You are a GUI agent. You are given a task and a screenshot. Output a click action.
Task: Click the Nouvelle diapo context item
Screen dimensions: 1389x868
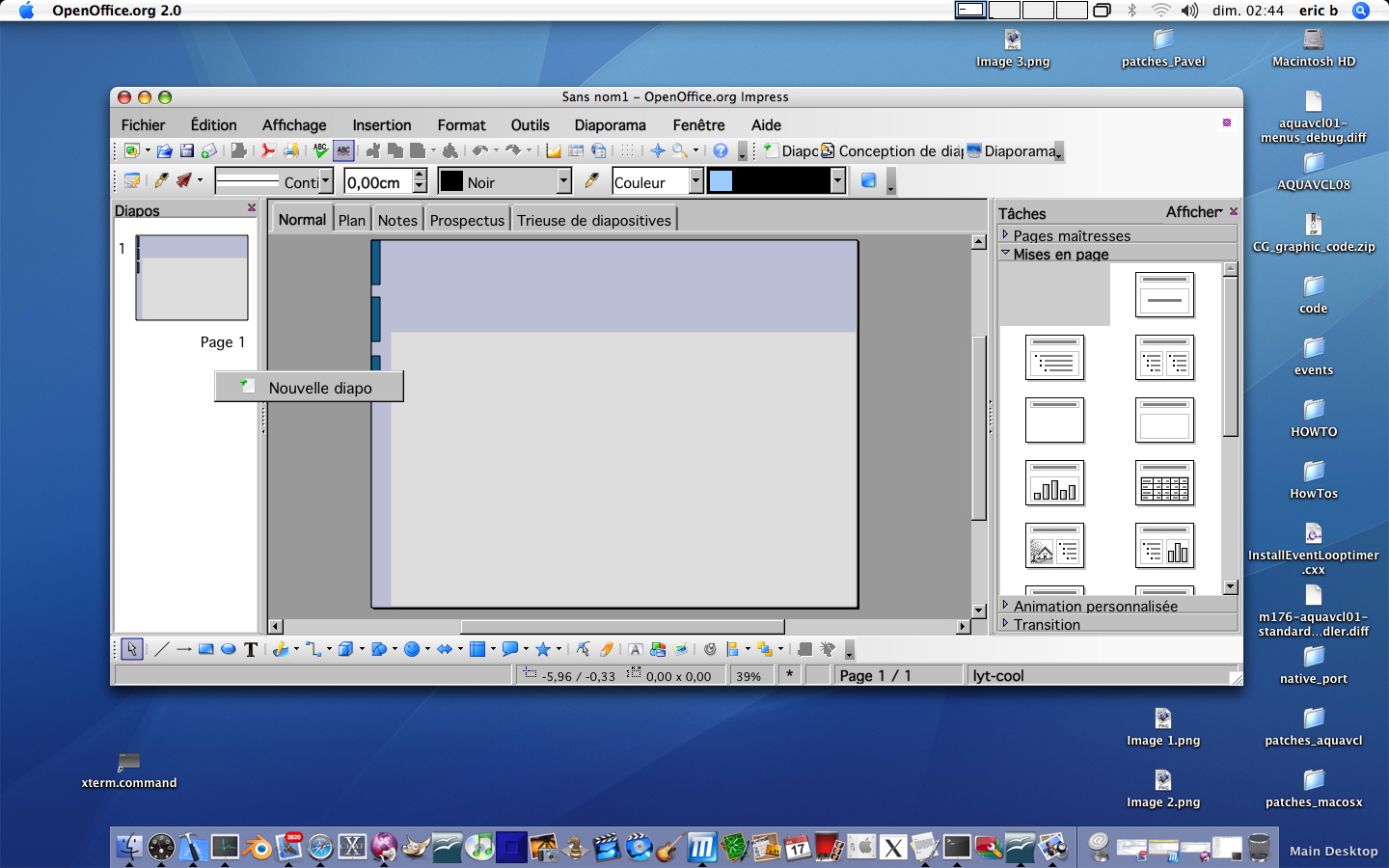[x=309, y=388]
